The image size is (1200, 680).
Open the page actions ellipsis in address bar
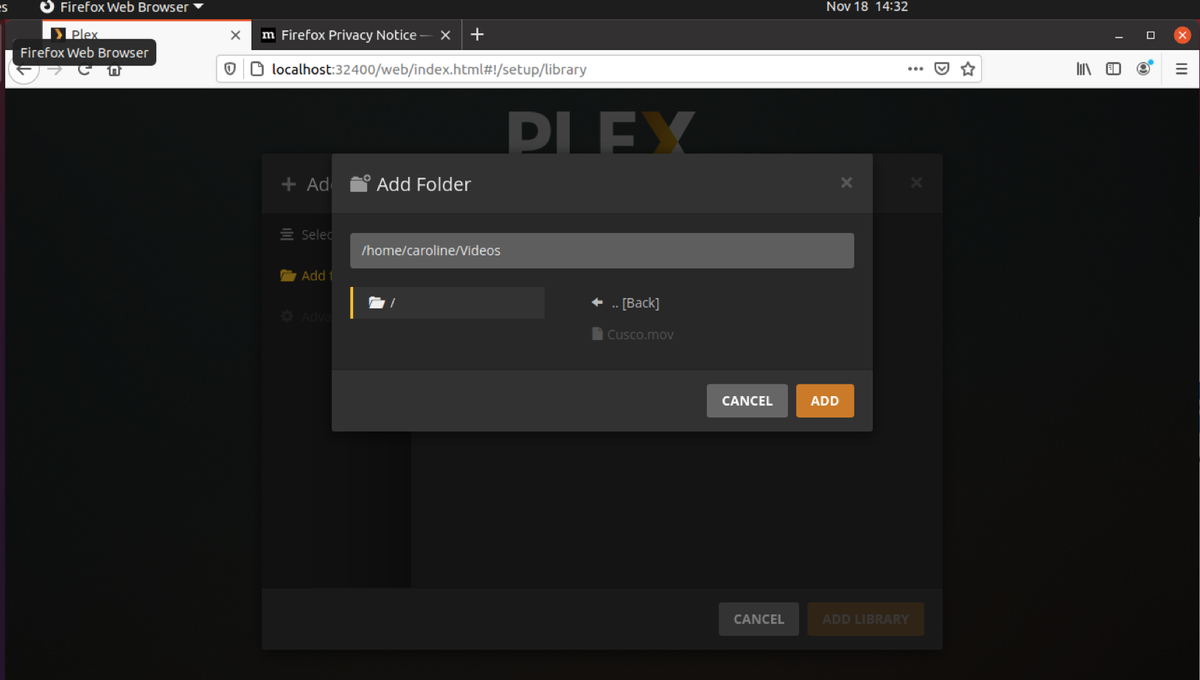[915, 68]
